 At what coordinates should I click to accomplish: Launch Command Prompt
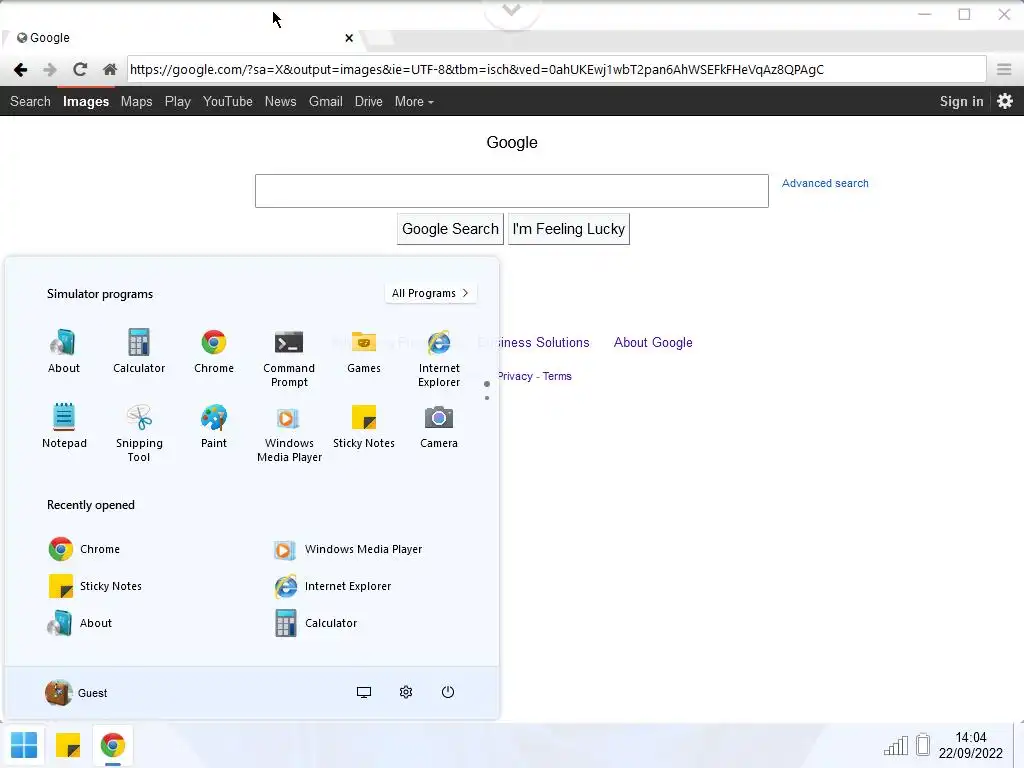[289, 358]
